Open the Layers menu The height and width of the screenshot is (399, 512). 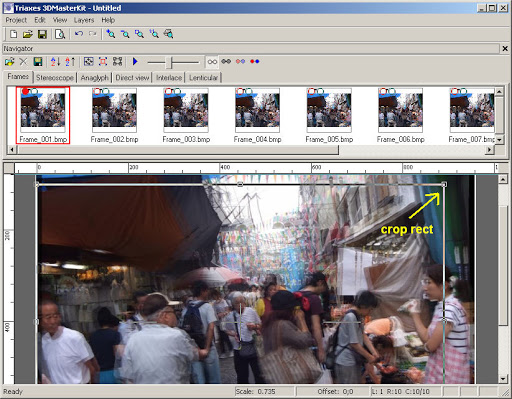click(84, 20)
